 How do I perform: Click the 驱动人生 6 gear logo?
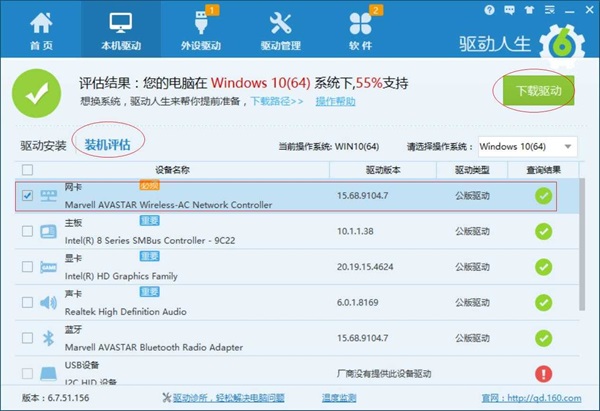tap(562, 44)
